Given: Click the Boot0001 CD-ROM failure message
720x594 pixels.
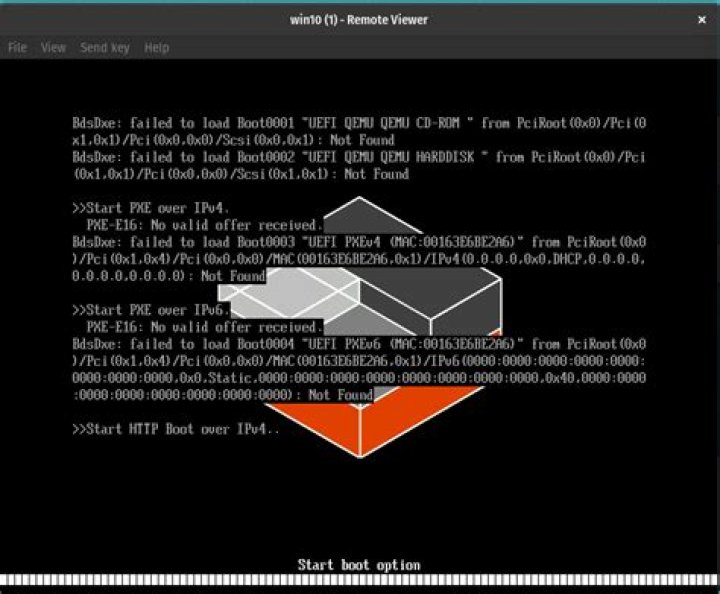Looking at the screenshot, I should [x=359, y=131].
